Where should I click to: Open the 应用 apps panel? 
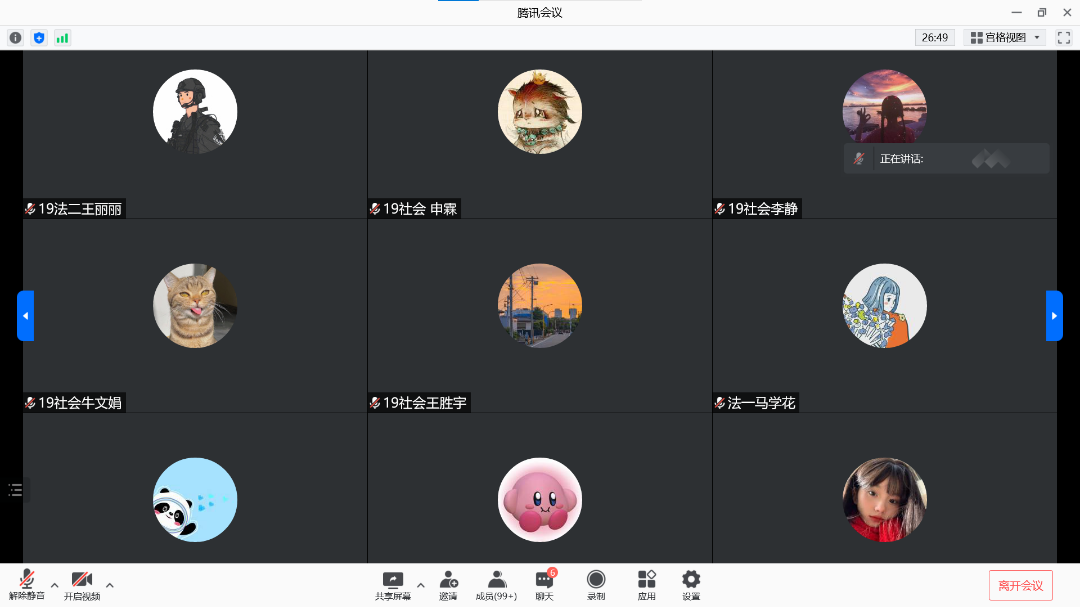click(647, 585)
